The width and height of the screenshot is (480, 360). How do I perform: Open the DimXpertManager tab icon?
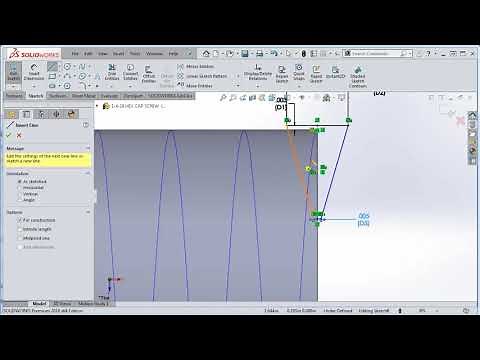click(x=56, y=114)
